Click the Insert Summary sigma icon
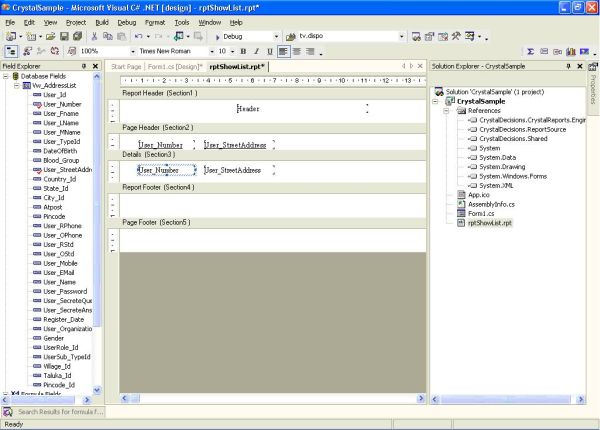This screenshot has width=600, height=430. point(530,51)
